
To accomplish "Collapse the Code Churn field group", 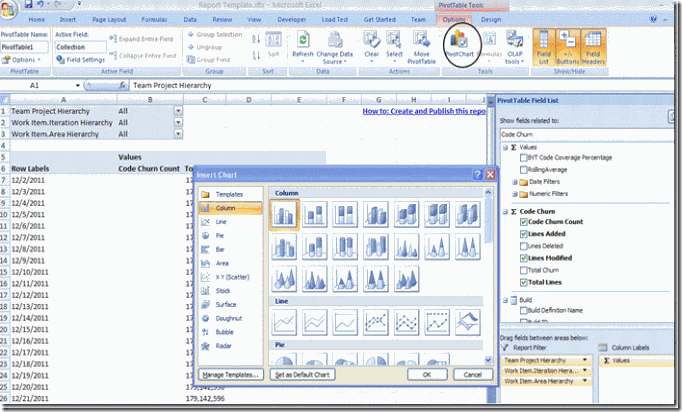I will click(505, 211).
